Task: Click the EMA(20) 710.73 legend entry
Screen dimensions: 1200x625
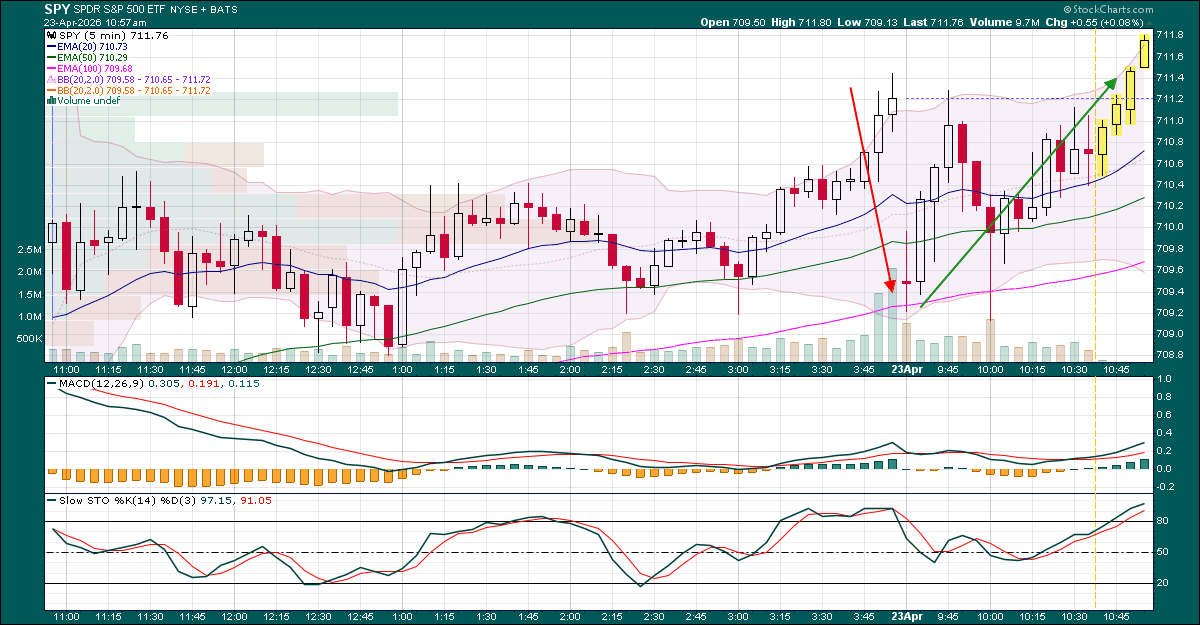Action: pyautogui.click(x=93, y=47)
